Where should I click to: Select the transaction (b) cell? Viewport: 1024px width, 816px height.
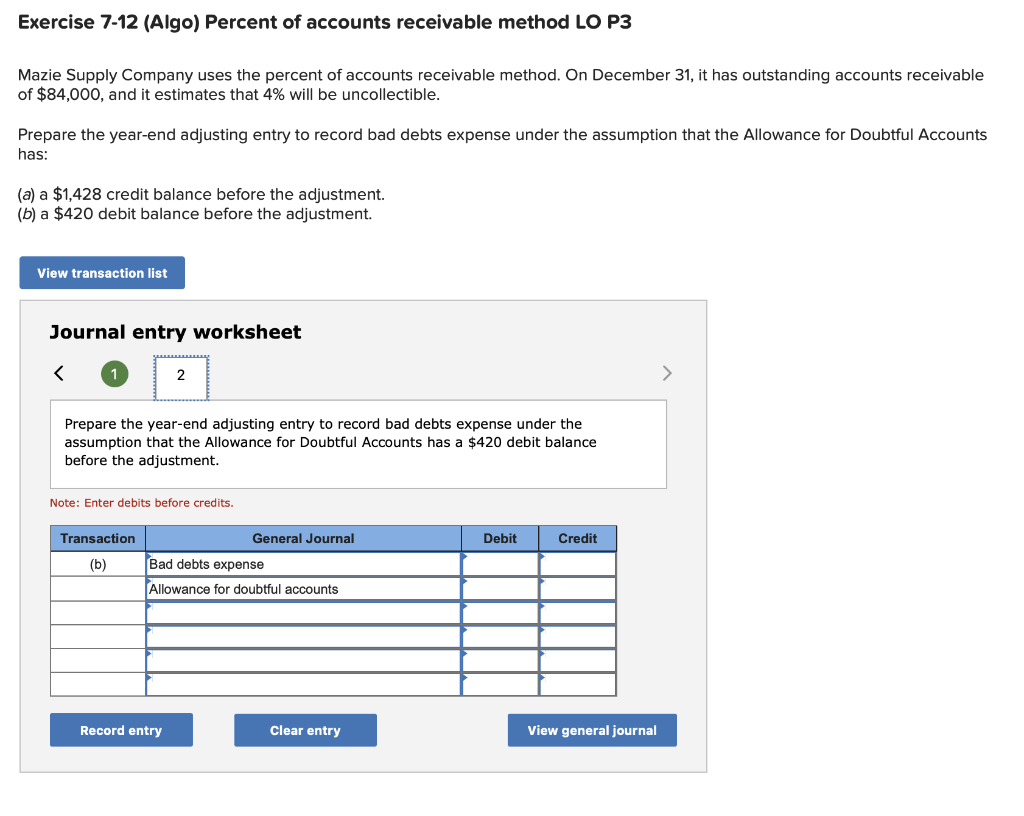98,564
